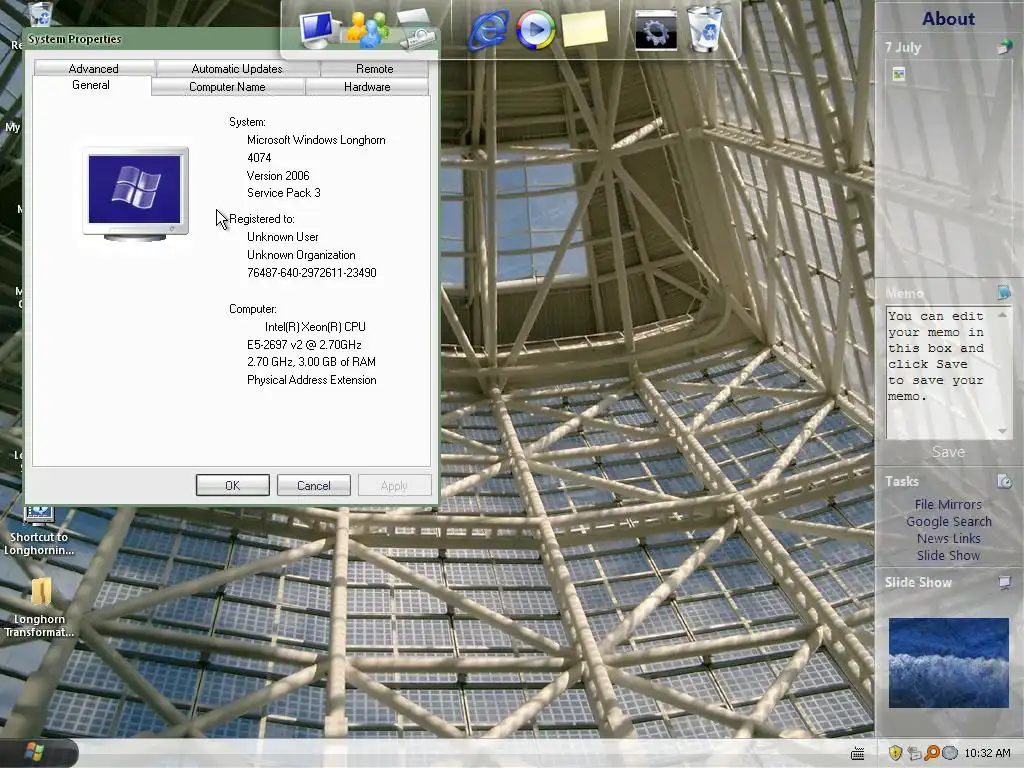This screenshot has width=1024, height=768.
Task: Switch to the Automatic Updates tab
Action: 237,69
